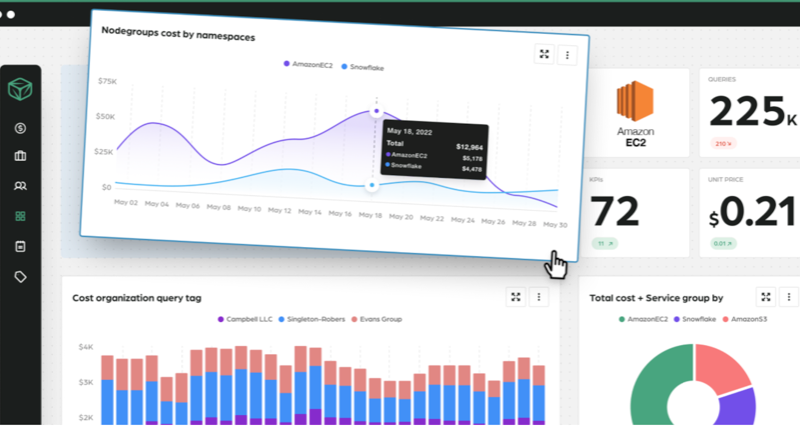The height and width of the screenshot is (430, 800).
Task: Click the green 11 change badge
Action: point(605,244)
